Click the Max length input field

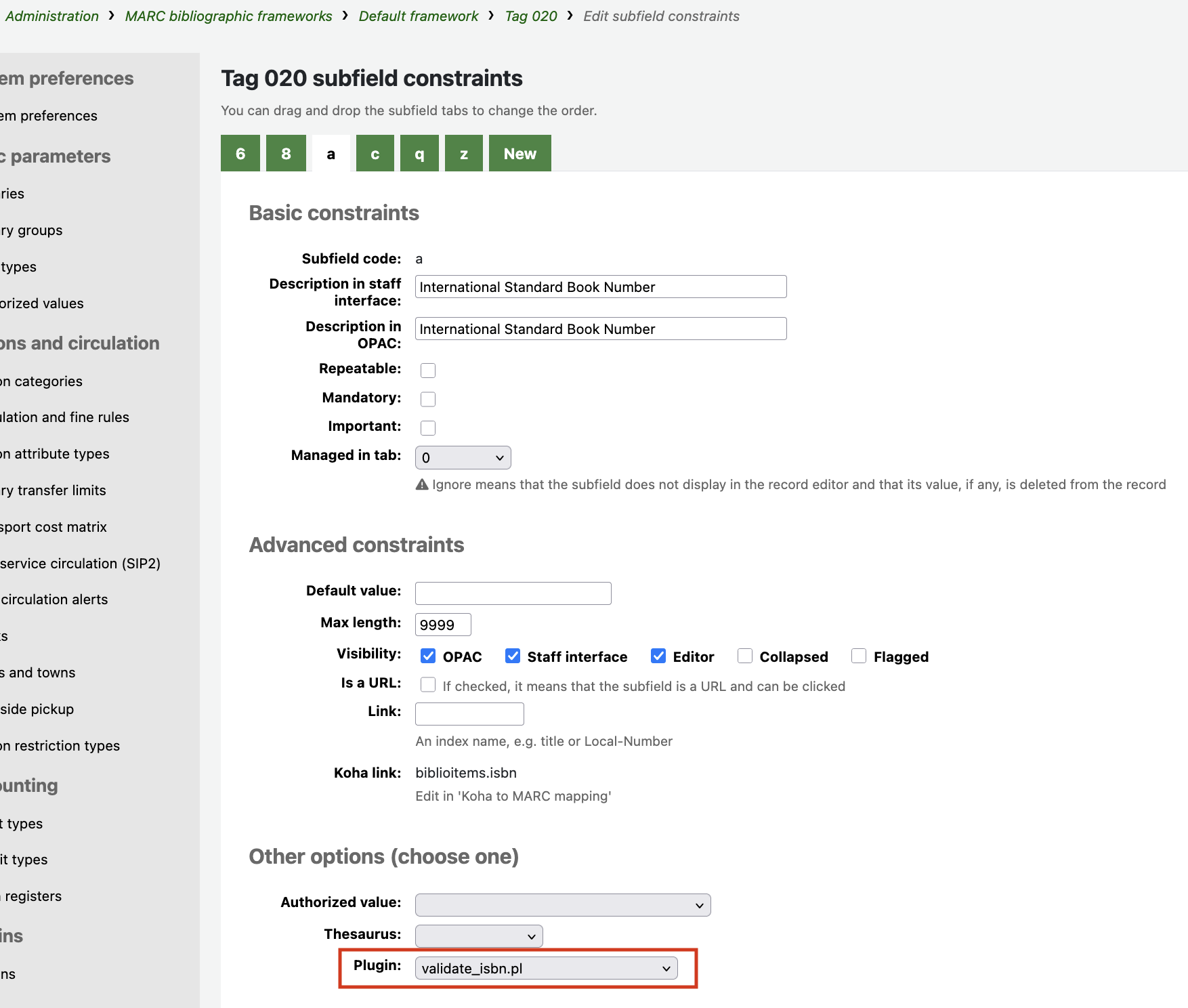coord(443,625)
